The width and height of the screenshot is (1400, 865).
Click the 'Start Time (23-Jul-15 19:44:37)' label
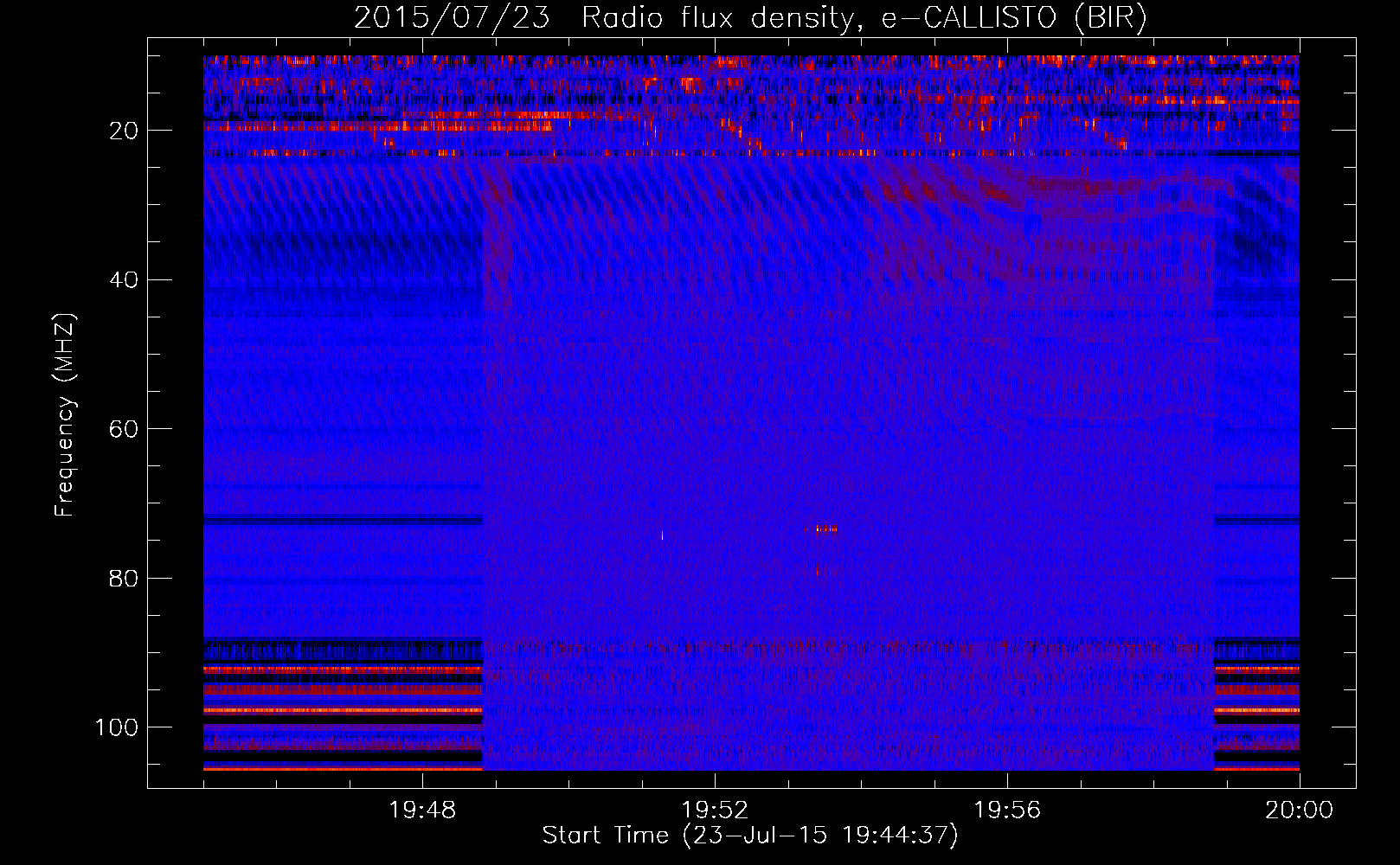point(750,836)
